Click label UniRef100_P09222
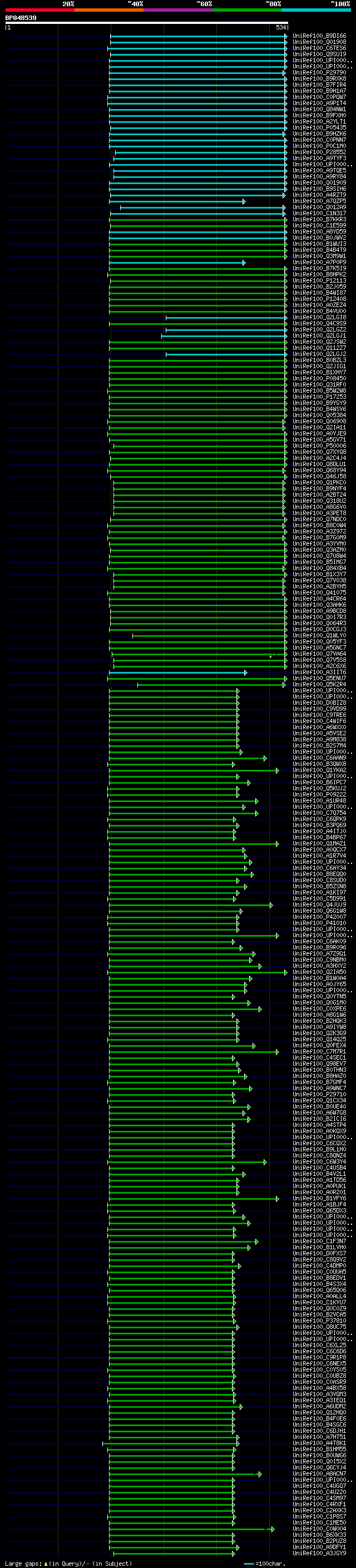This screenshot has width=356, height=1568. [x=319, y=795]
